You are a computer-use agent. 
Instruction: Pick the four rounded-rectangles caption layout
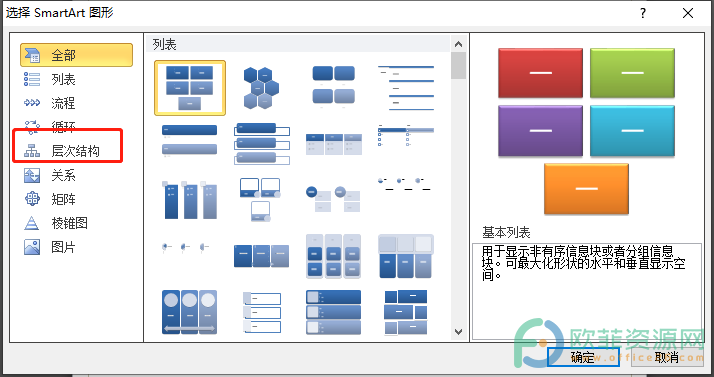point(333,86)
